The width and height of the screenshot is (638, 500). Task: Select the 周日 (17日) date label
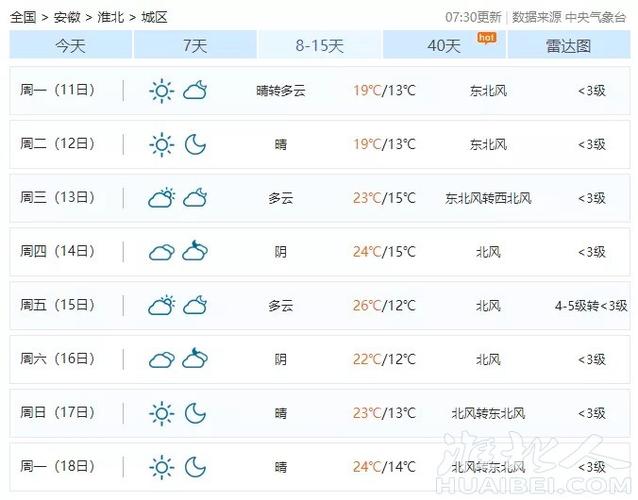pos(57,412)
